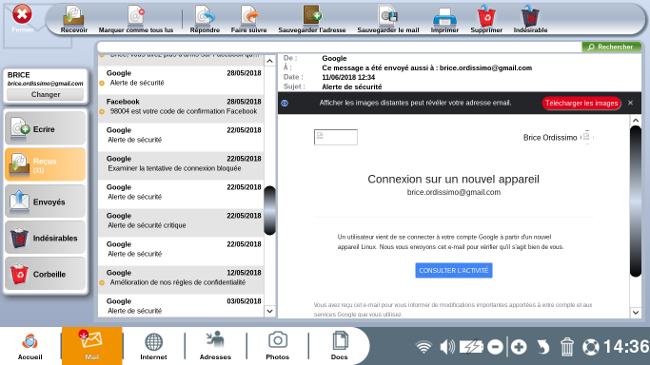
Task: Dismiss the remote images warning bar
Action: tap(631, 103)
